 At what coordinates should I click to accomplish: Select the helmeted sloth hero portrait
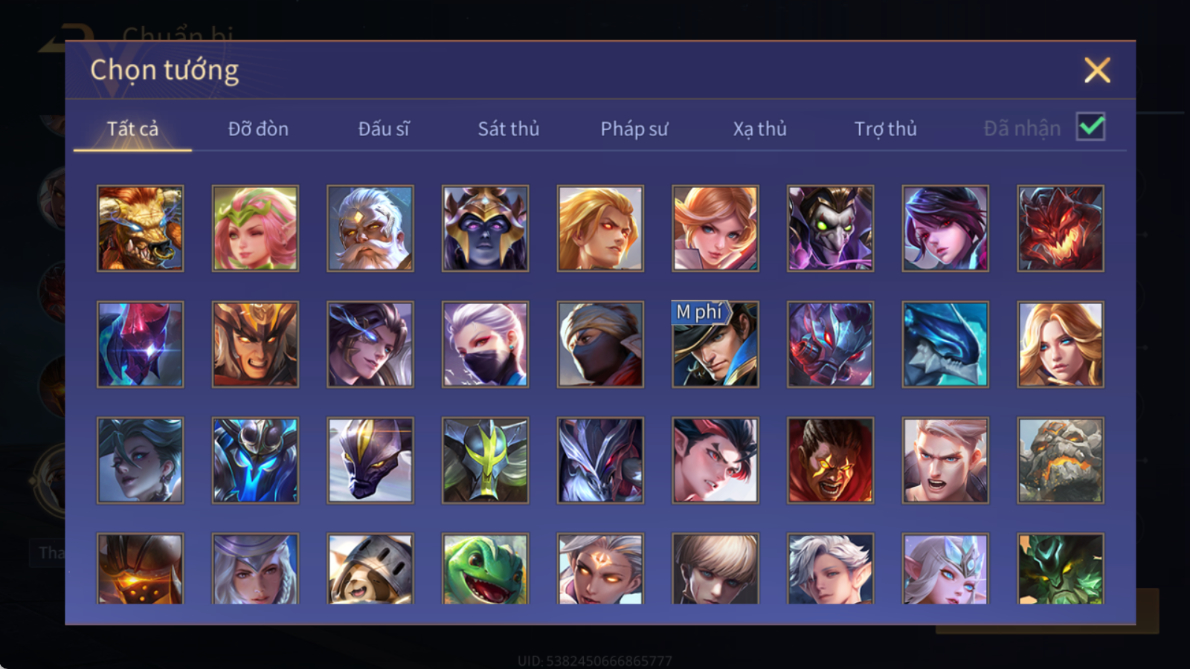click(370, 569)
